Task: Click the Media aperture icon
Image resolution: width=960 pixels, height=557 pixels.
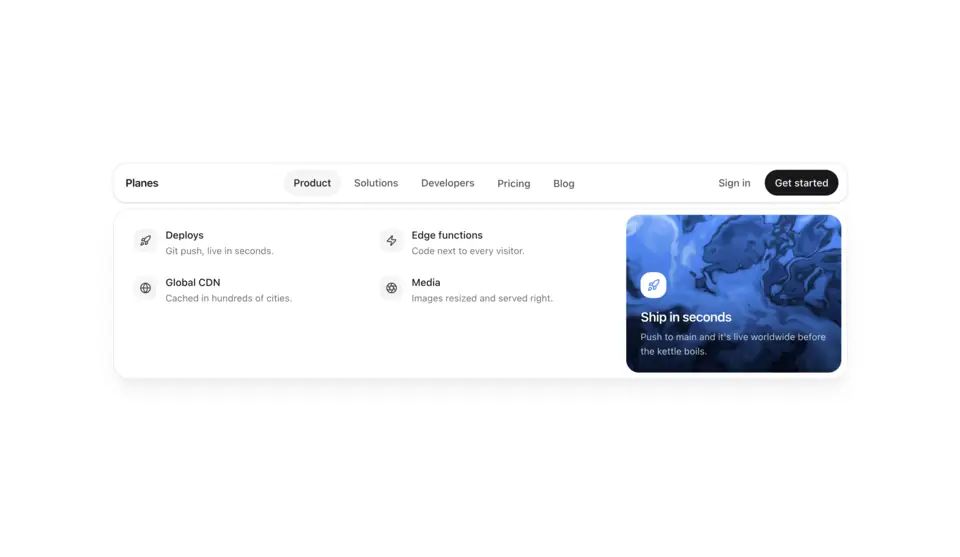Action: pos(391,288)
